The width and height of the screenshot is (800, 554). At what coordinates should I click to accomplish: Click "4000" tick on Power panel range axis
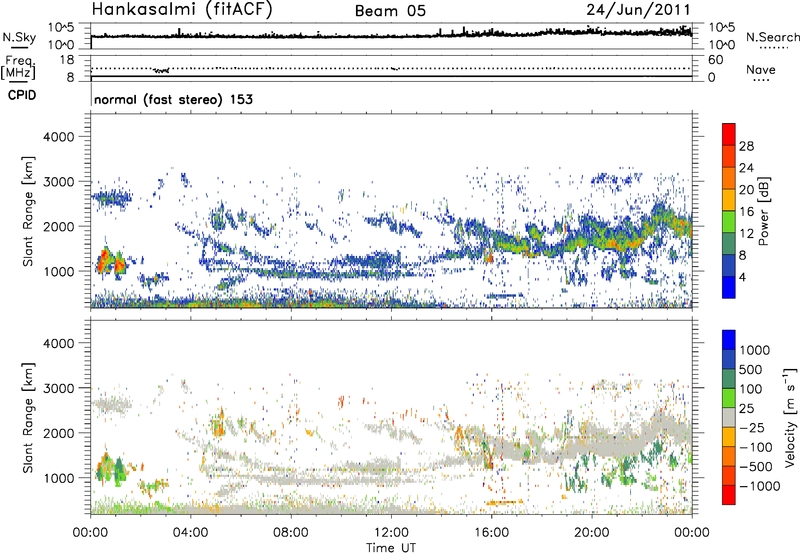(58, 137)
